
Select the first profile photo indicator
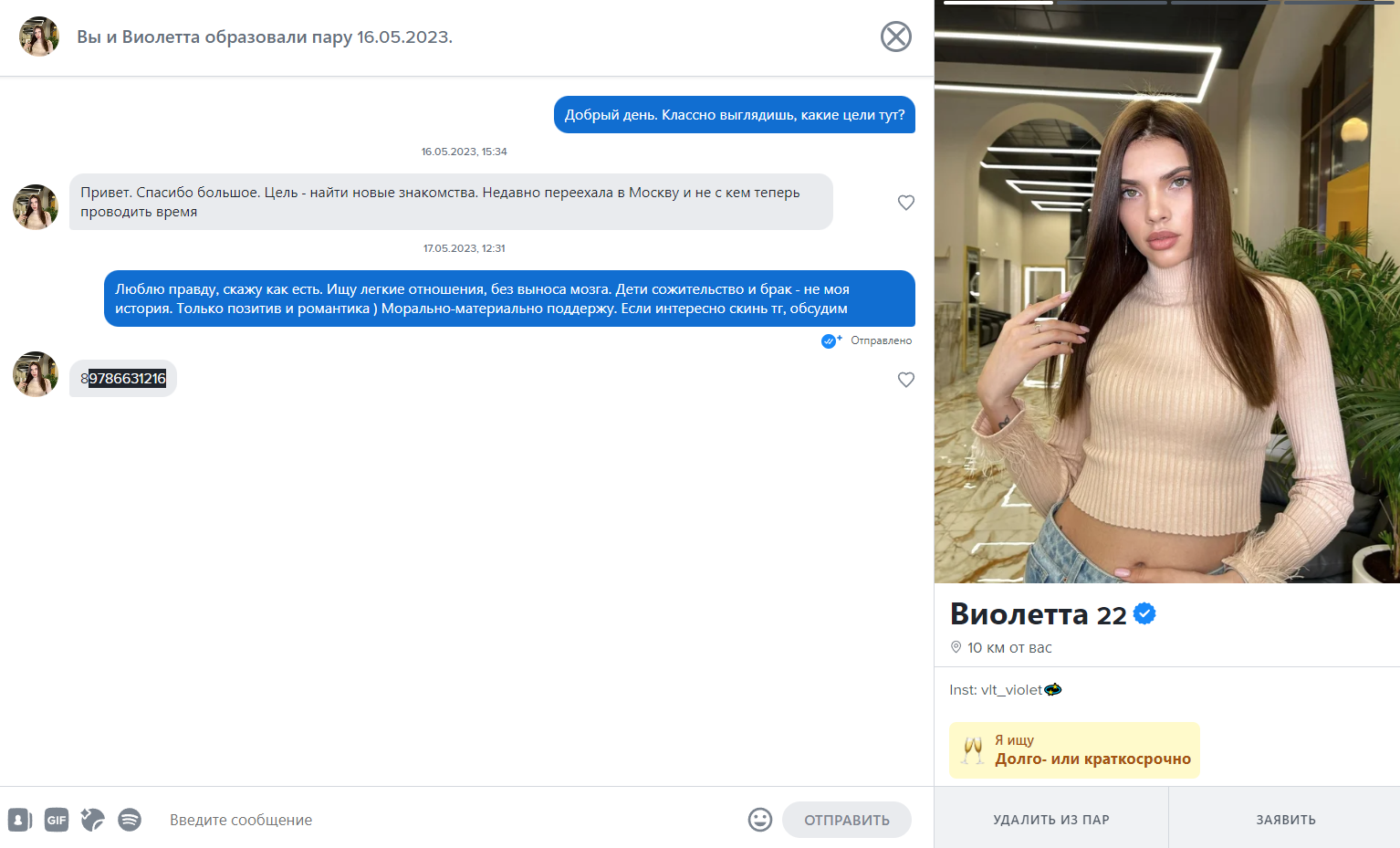pyautogui.click(x=998, y=3)
